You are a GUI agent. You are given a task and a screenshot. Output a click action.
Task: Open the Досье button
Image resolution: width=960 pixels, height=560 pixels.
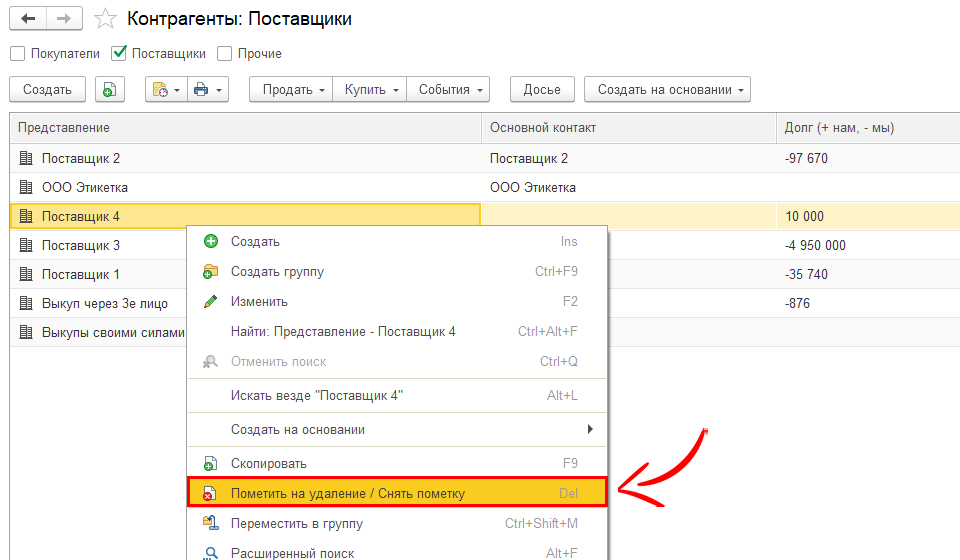coord(542,90)
